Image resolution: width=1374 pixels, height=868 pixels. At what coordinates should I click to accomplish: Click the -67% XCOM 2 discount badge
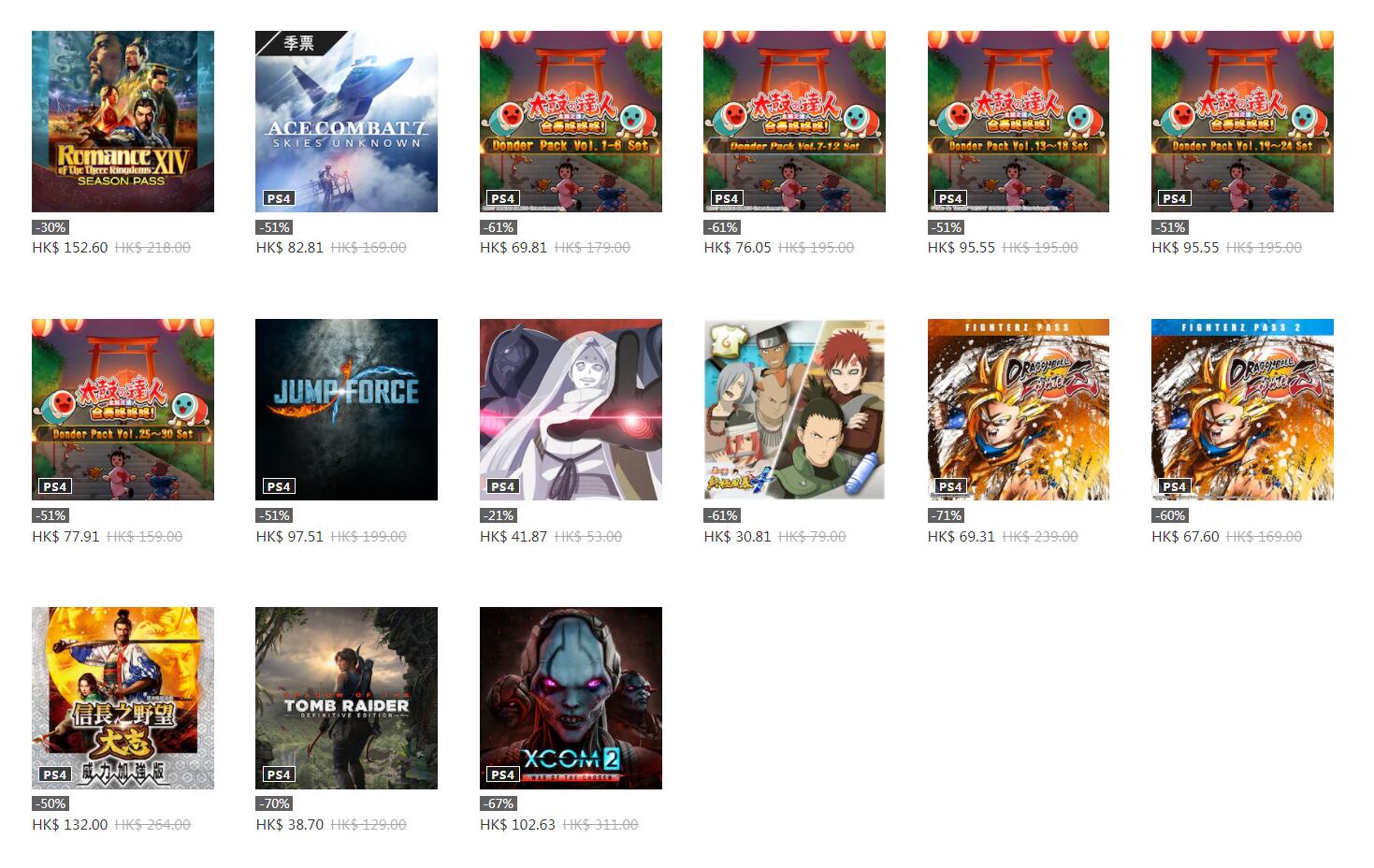pos(498,803)
